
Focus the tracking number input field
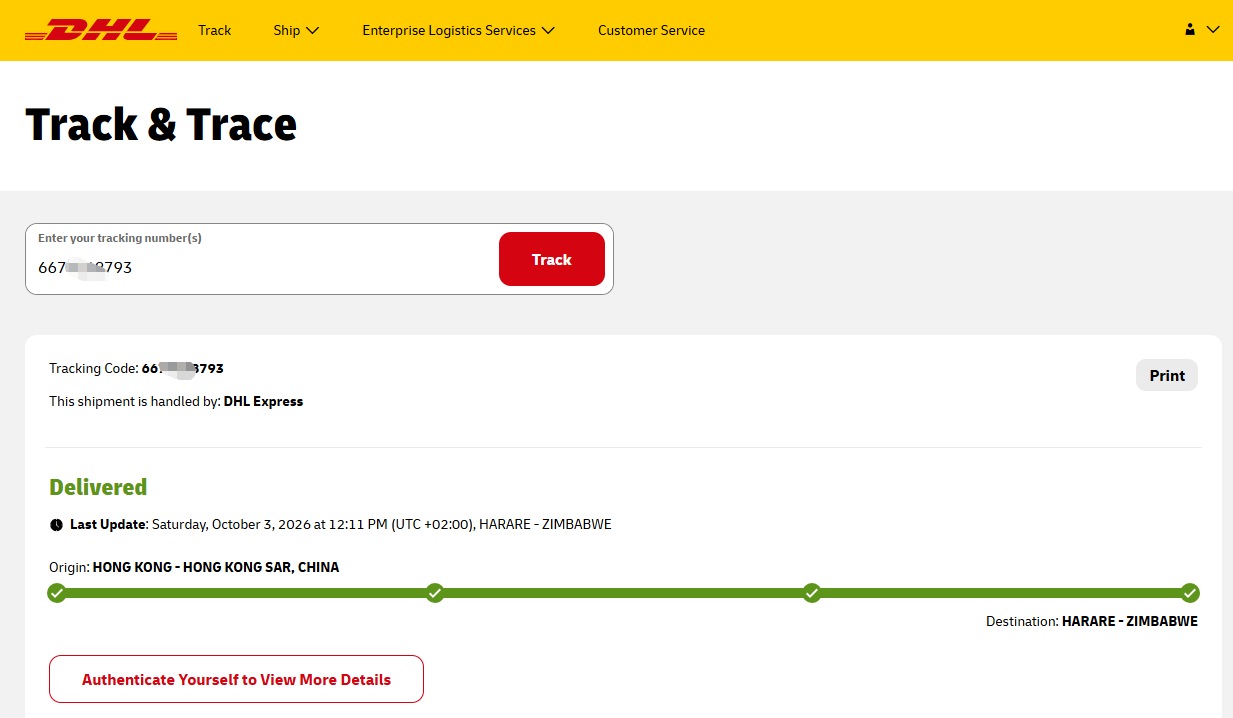pyautogui.click(x=262, y=259)
